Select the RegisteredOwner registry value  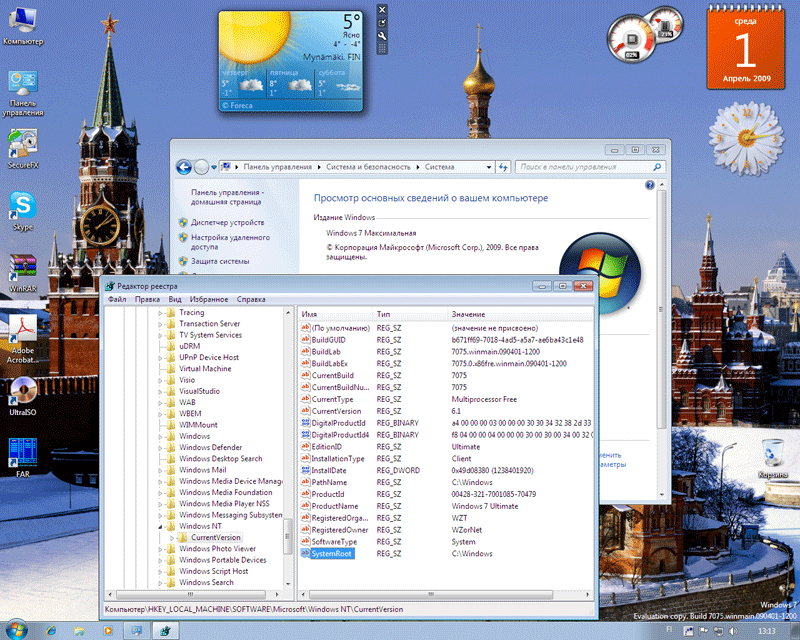(340, 530)
